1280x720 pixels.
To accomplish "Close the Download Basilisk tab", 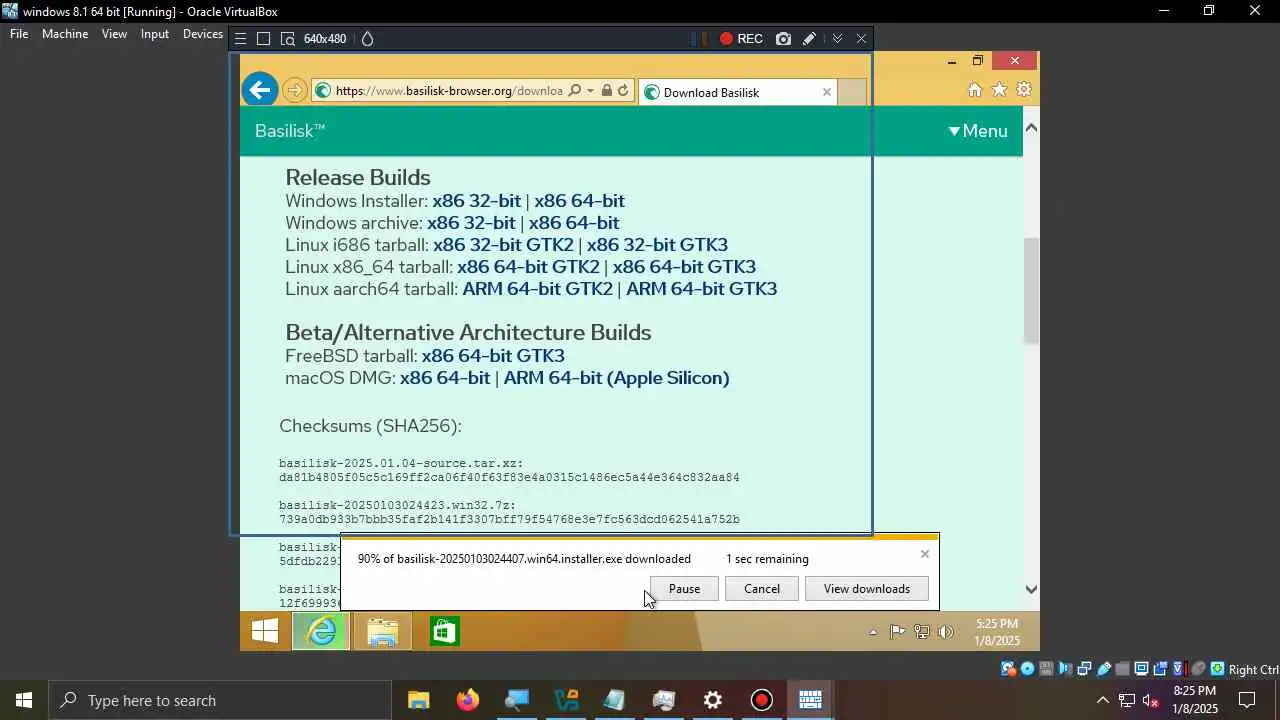I will pos(826,92).
